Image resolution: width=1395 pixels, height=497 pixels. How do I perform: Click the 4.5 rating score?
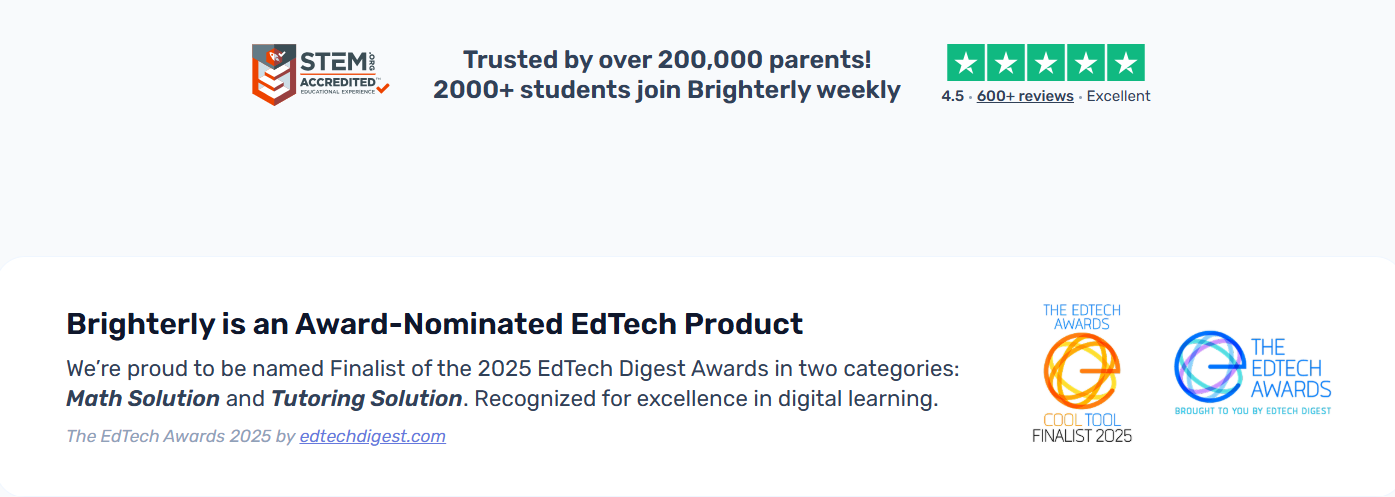pyautogui.click(x=952, y=96)
